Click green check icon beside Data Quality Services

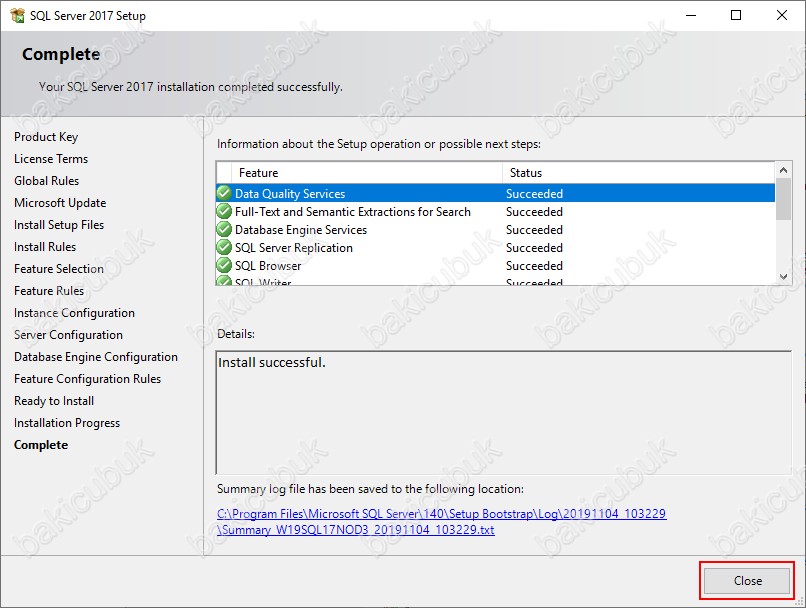pos(224,193)
